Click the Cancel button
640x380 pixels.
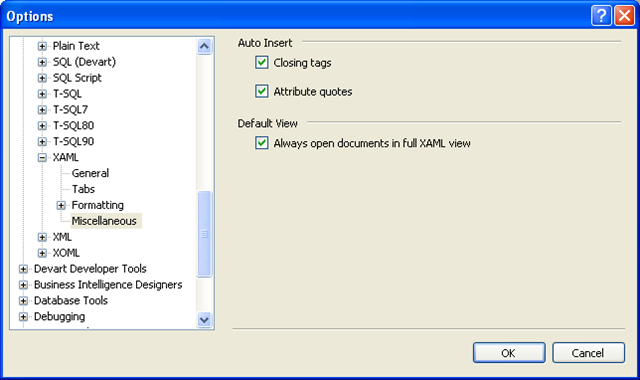pyautogui.click(x=588, y=353)
